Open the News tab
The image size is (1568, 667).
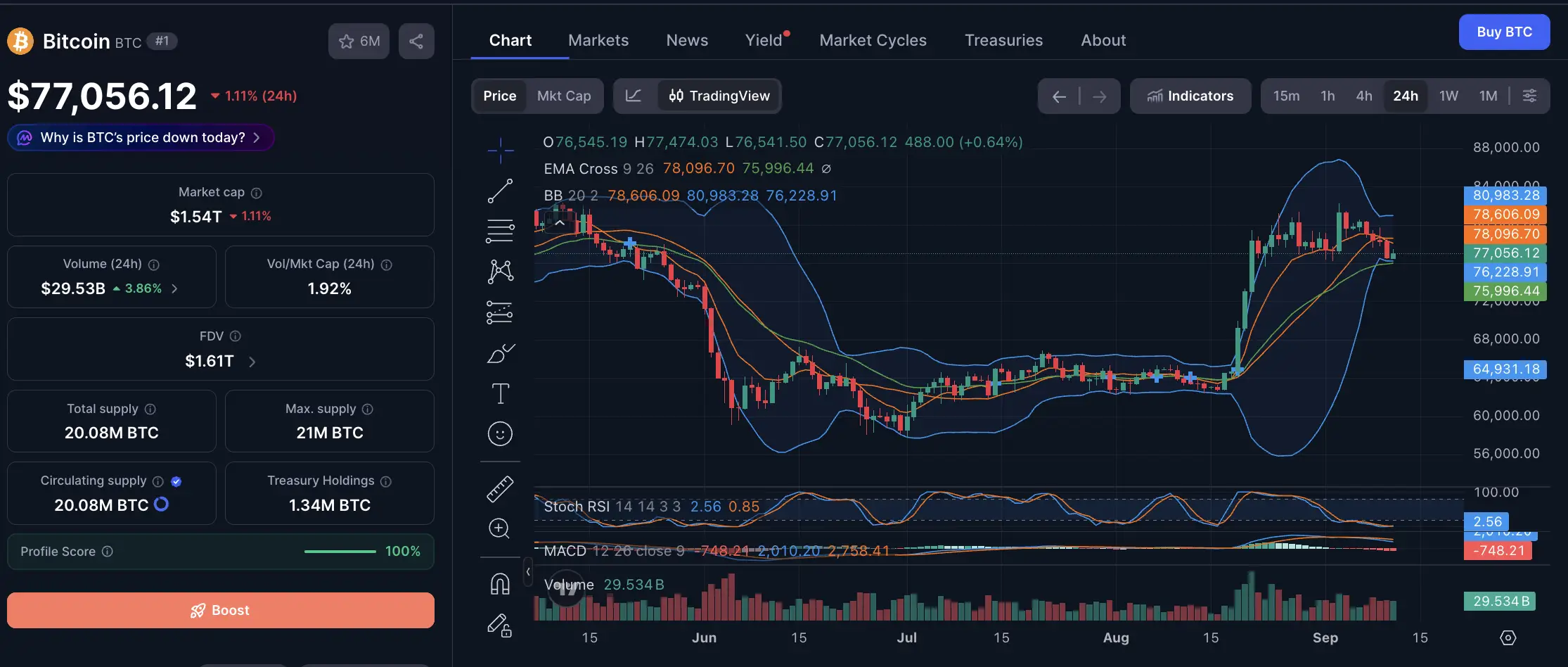pos(687,40)
